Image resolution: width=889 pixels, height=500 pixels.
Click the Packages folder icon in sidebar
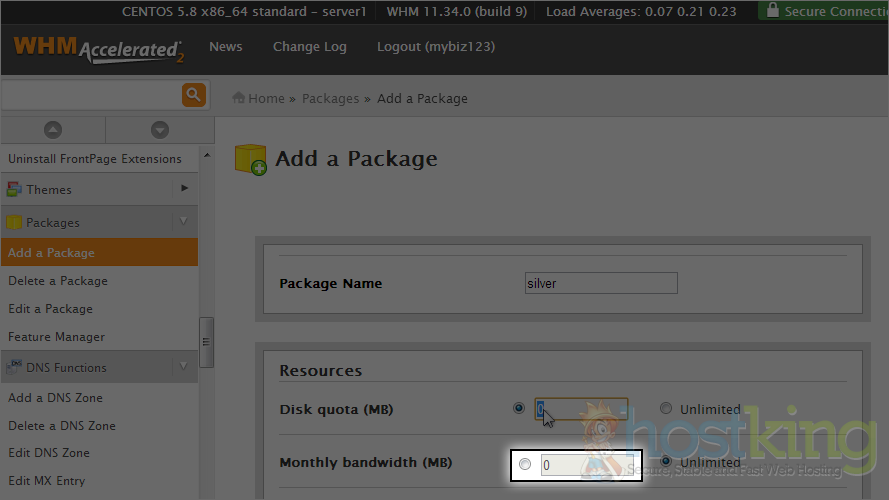click(14, 222)
